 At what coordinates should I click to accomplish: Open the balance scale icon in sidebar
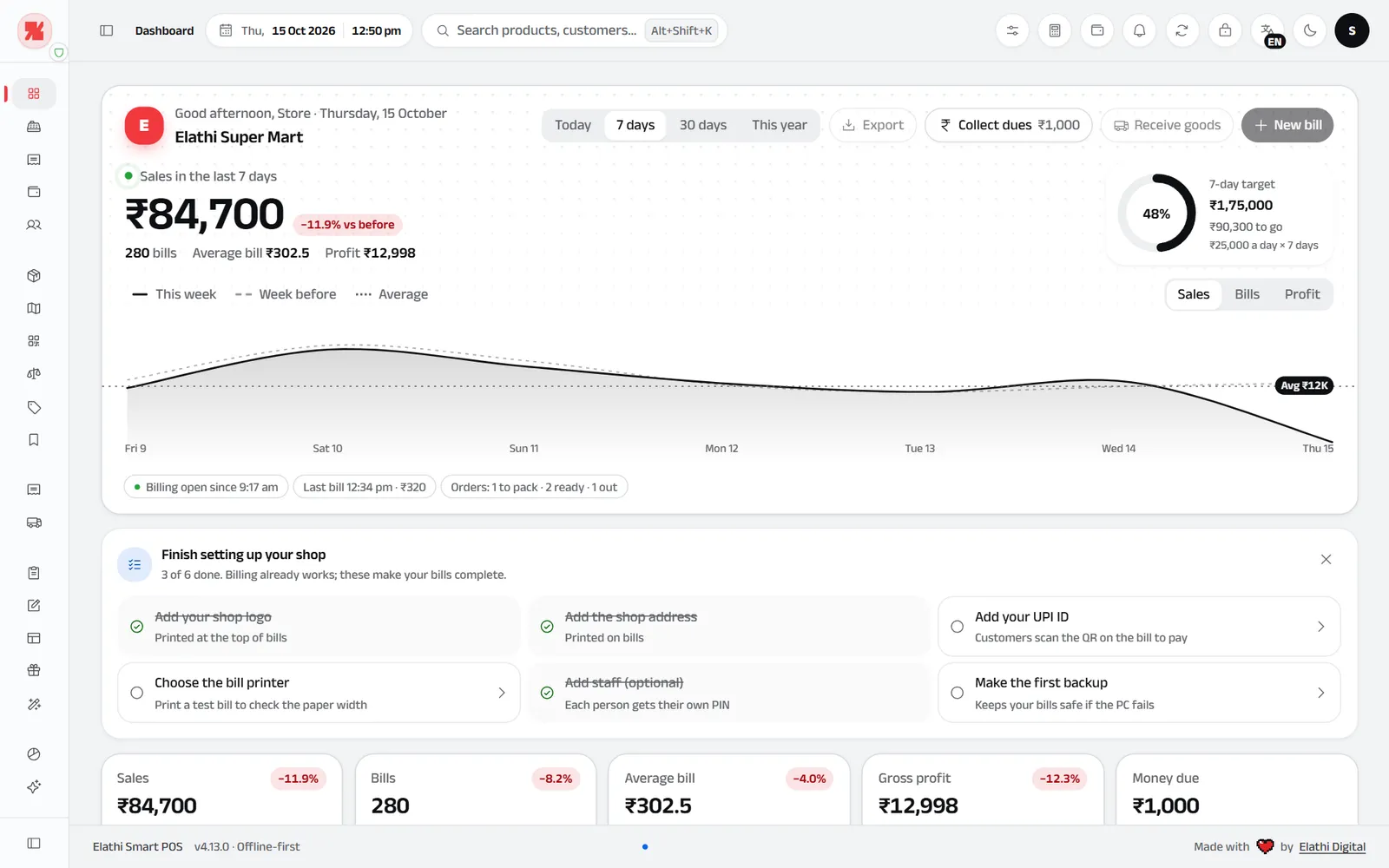tap(34, 374)
